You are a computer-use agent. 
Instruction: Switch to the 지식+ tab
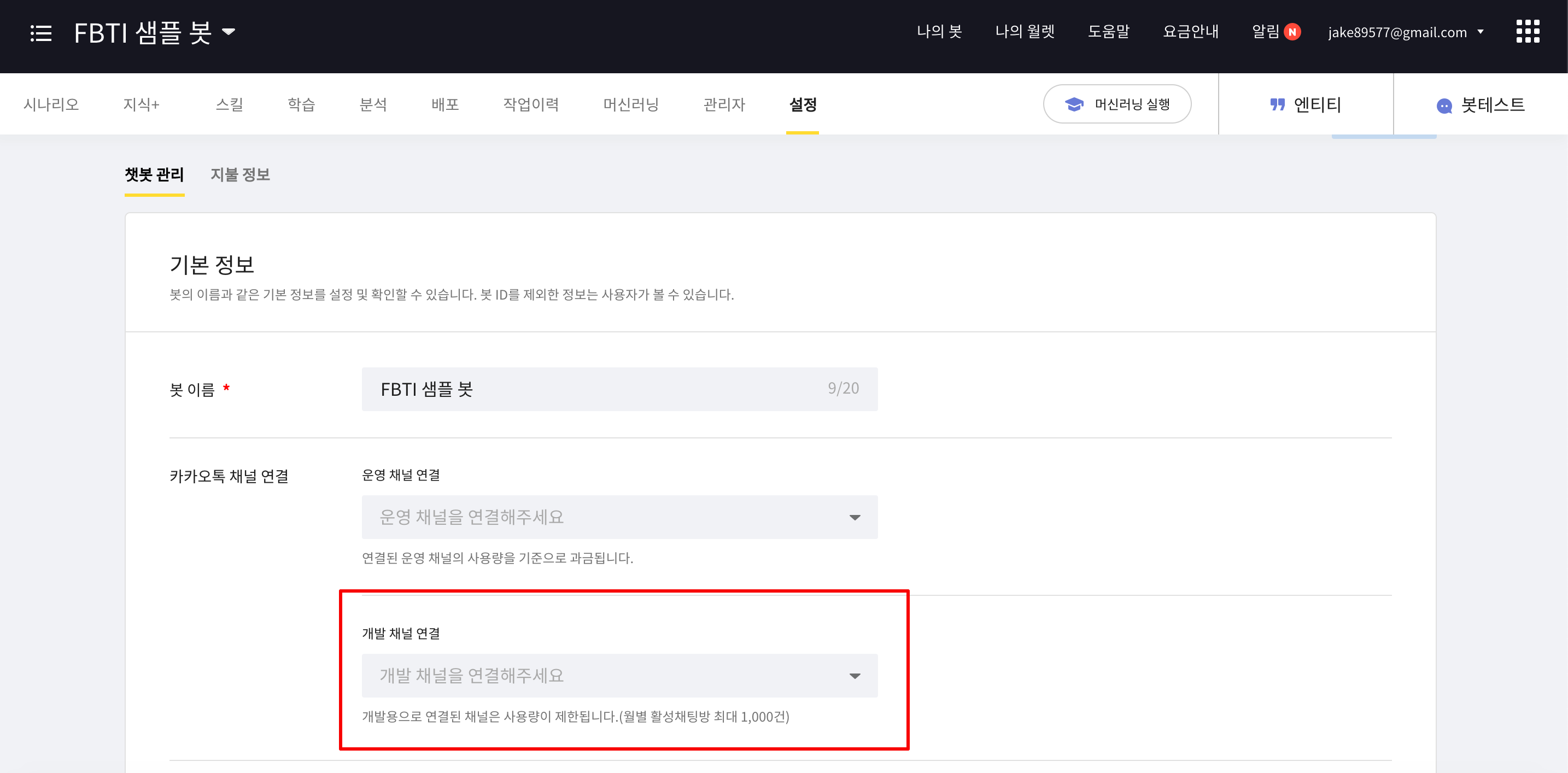pyautogui.click(x=141, y=105)
